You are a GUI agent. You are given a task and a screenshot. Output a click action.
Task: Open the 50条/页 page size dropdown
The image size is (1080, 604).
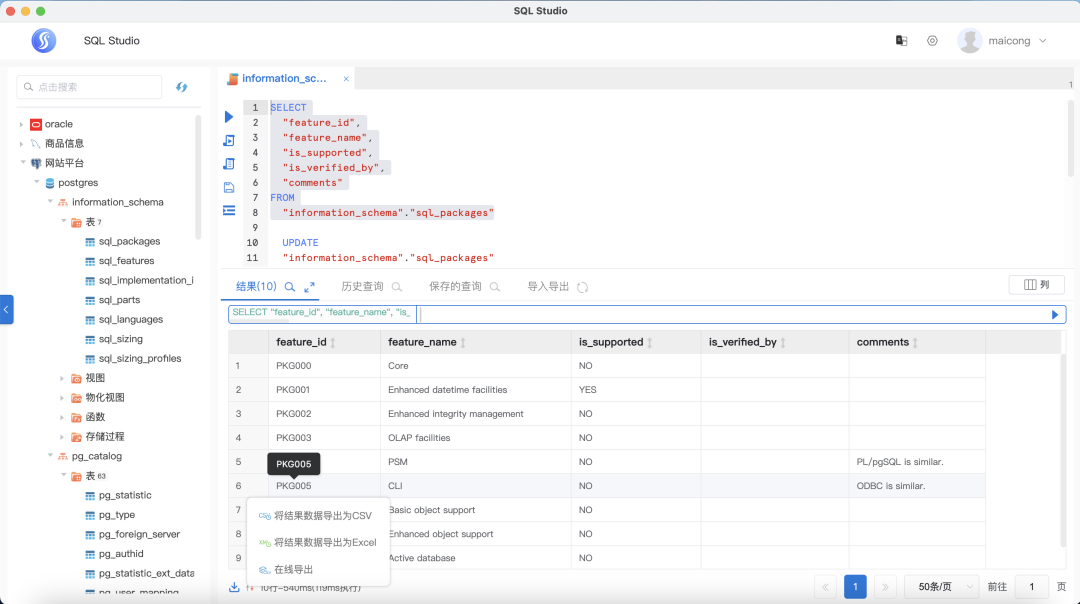click(x=942, y=587)
